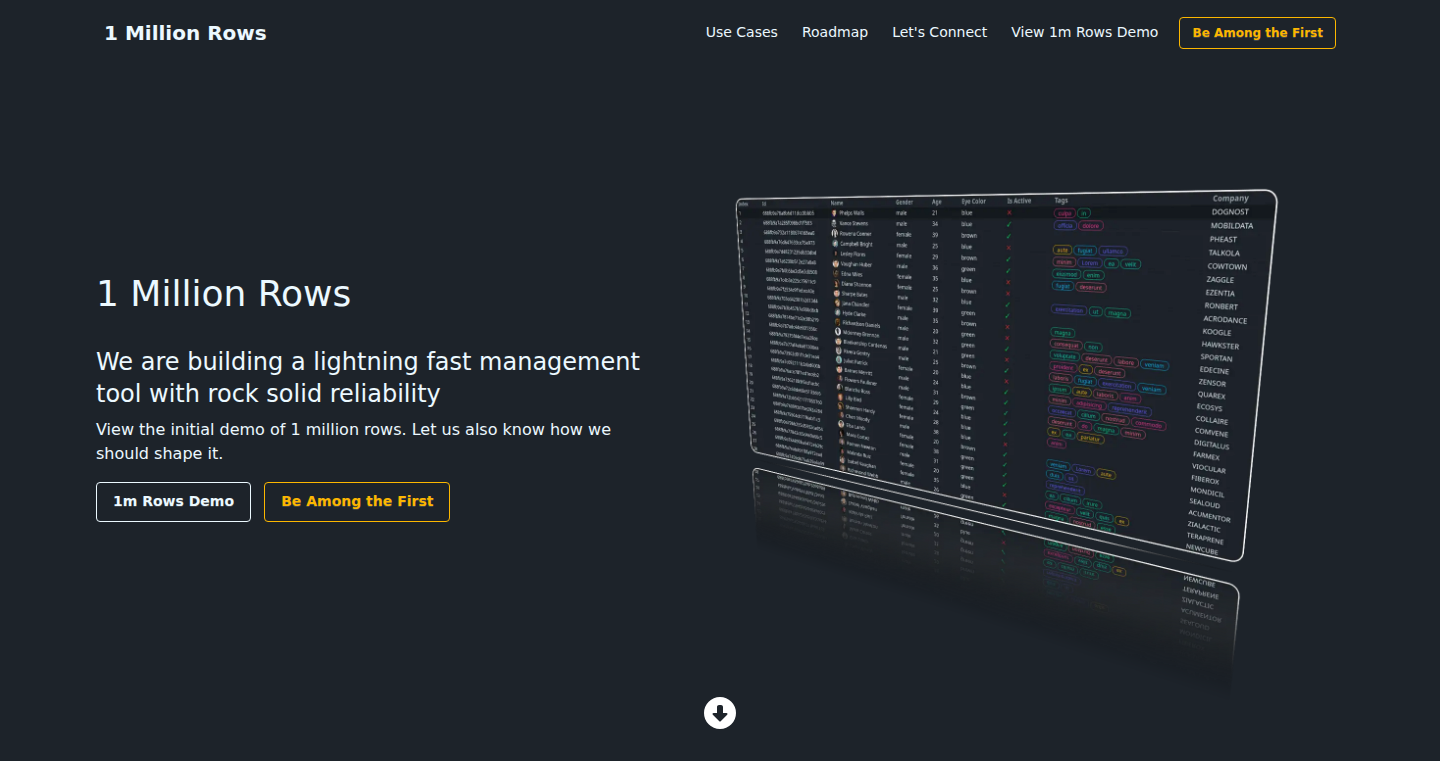
Task: Click the 1 Million Rows site logo
Action: (x=185, y=33)
